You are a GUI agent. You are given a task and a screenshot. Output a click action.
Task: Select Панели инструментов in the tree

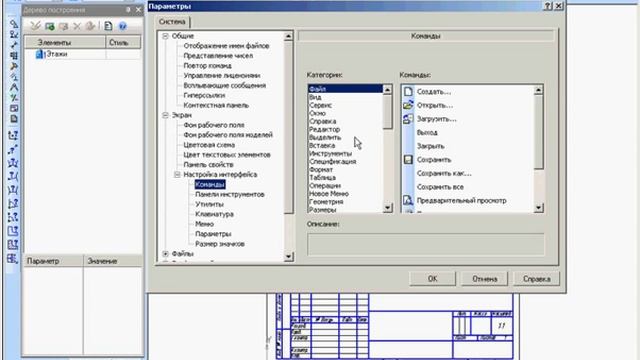229,194
